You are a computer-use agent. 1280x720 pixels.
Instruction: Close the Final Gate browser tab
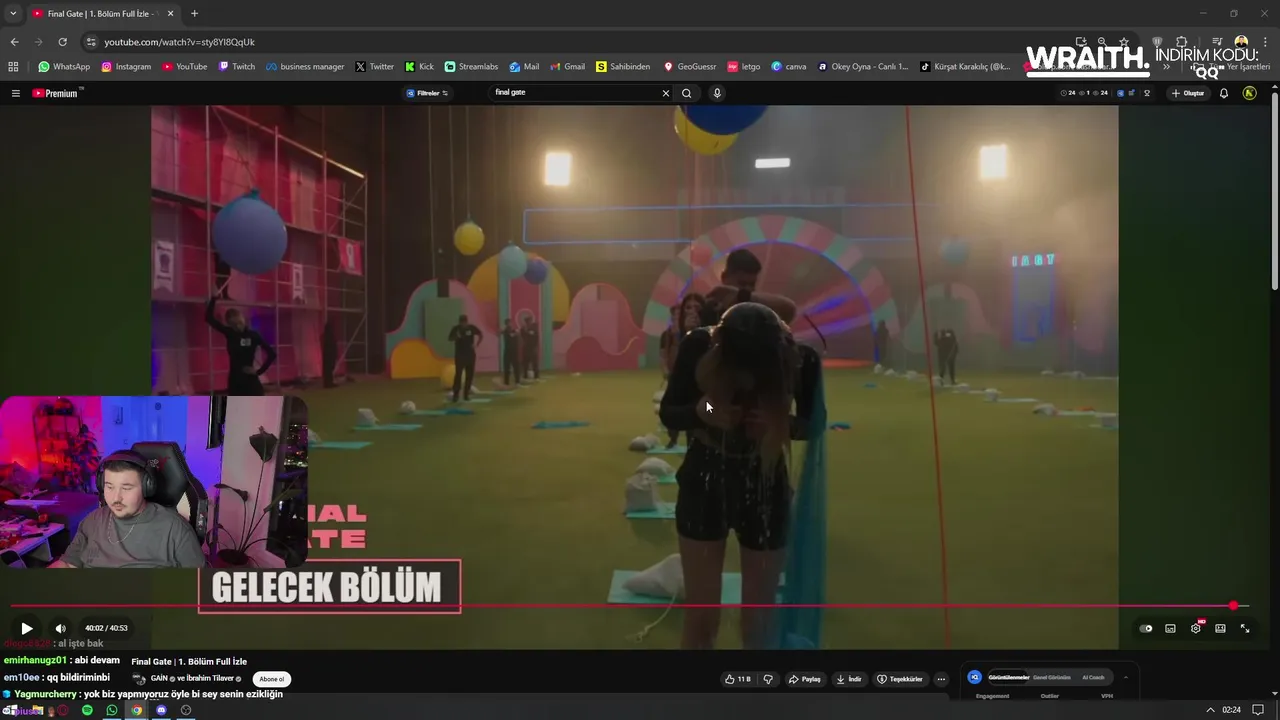tap(170, 14)
